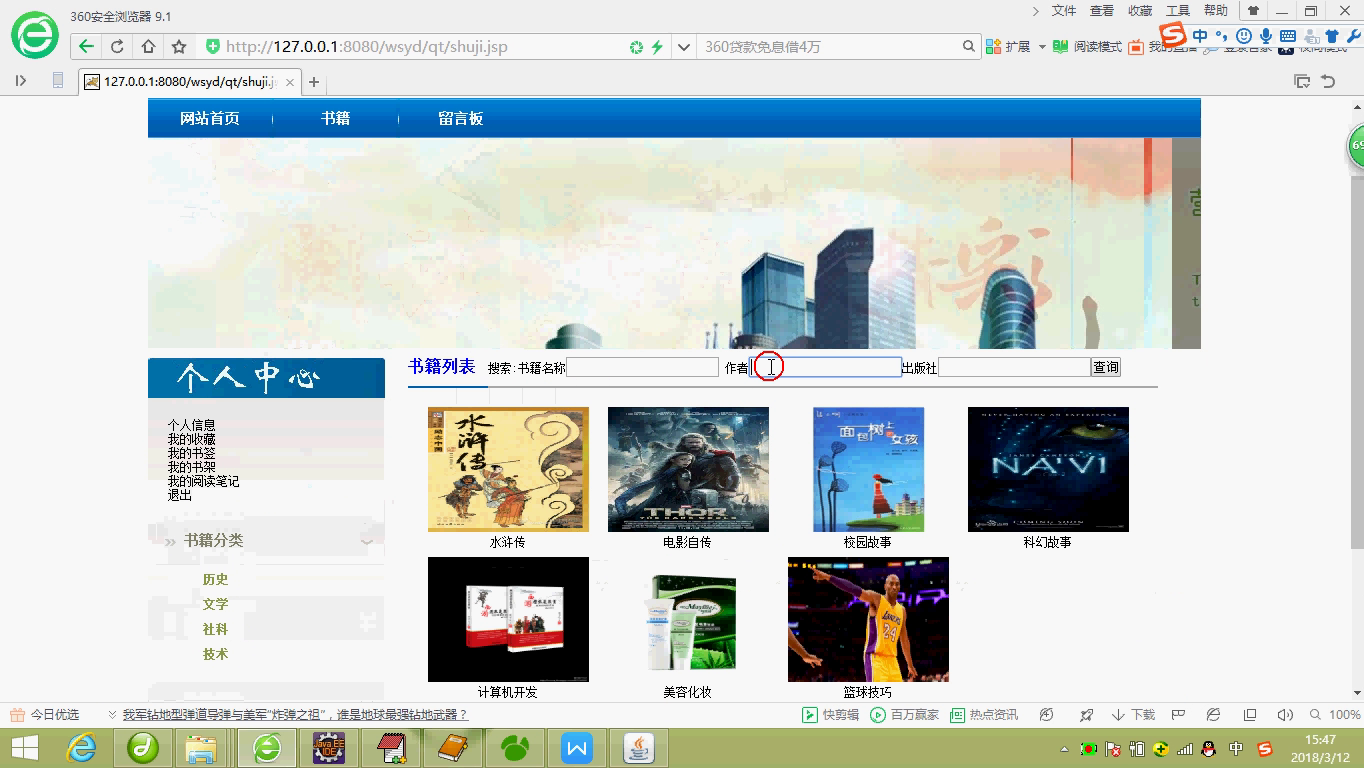Click the Sogou microphone voice input icon

[x=1265, y=36]
